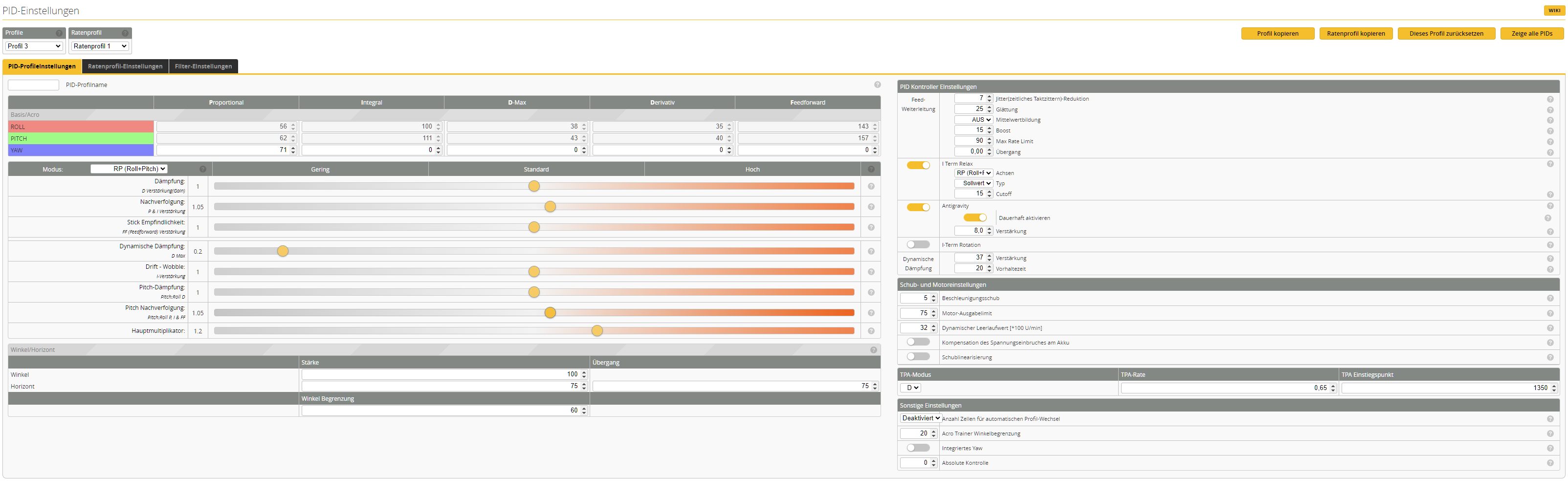Show help for Hauptmultiplikator slider

(x=871, y=331)
